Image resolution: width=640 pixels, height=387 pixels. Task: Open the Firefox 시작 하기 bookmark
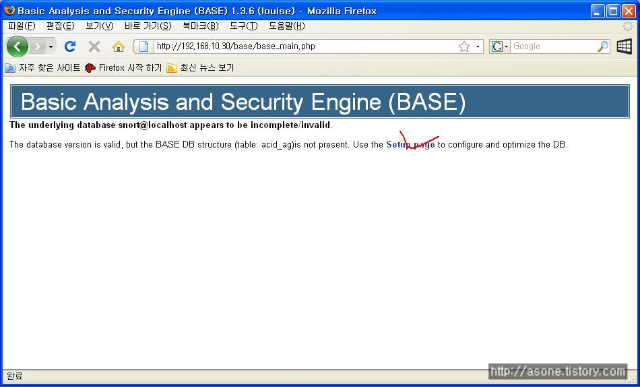[x=123, y=68]
